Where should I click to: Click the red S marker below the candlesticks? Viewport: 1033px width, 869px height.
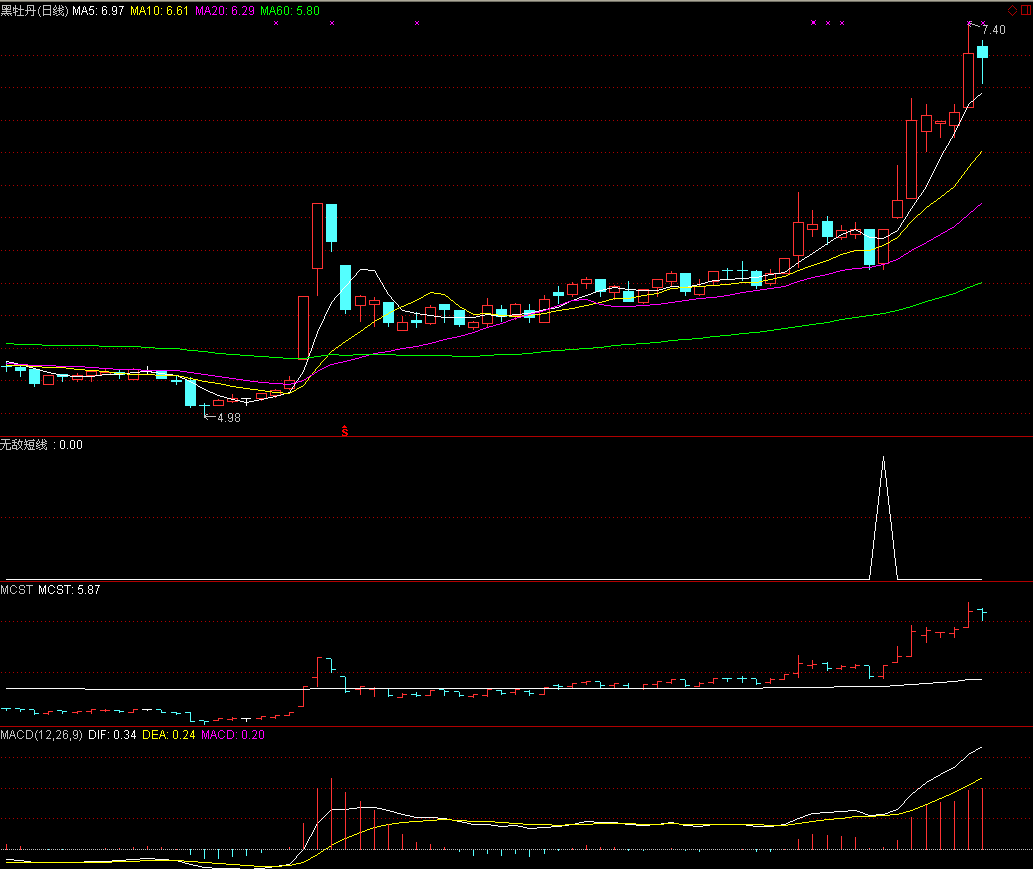click(345, 432)
